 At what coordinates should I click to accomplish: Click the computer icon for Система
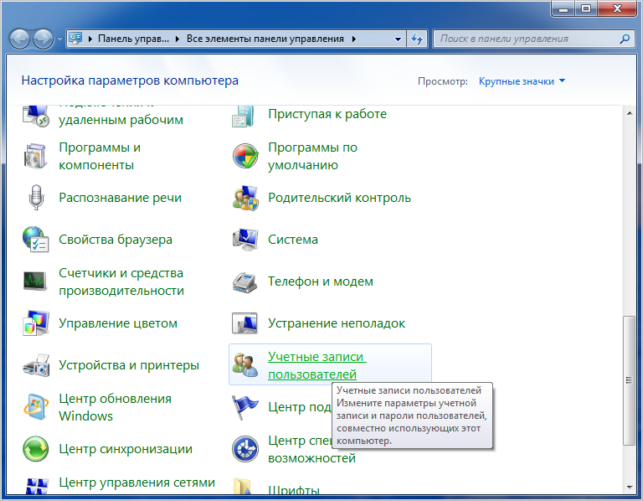click(x=245, y=239)
